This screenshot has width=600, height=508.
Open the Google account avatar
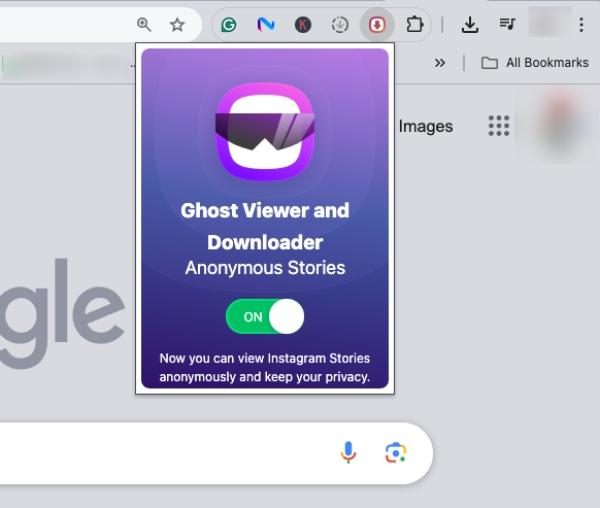point(559,124)
